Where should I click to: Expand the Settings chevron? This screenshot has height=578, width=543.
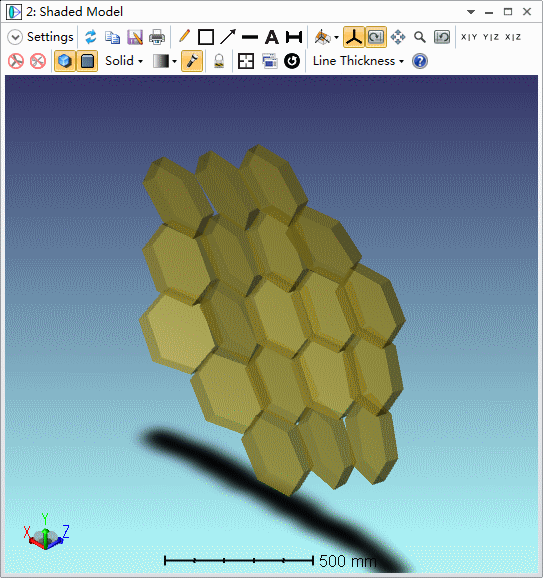15,37
